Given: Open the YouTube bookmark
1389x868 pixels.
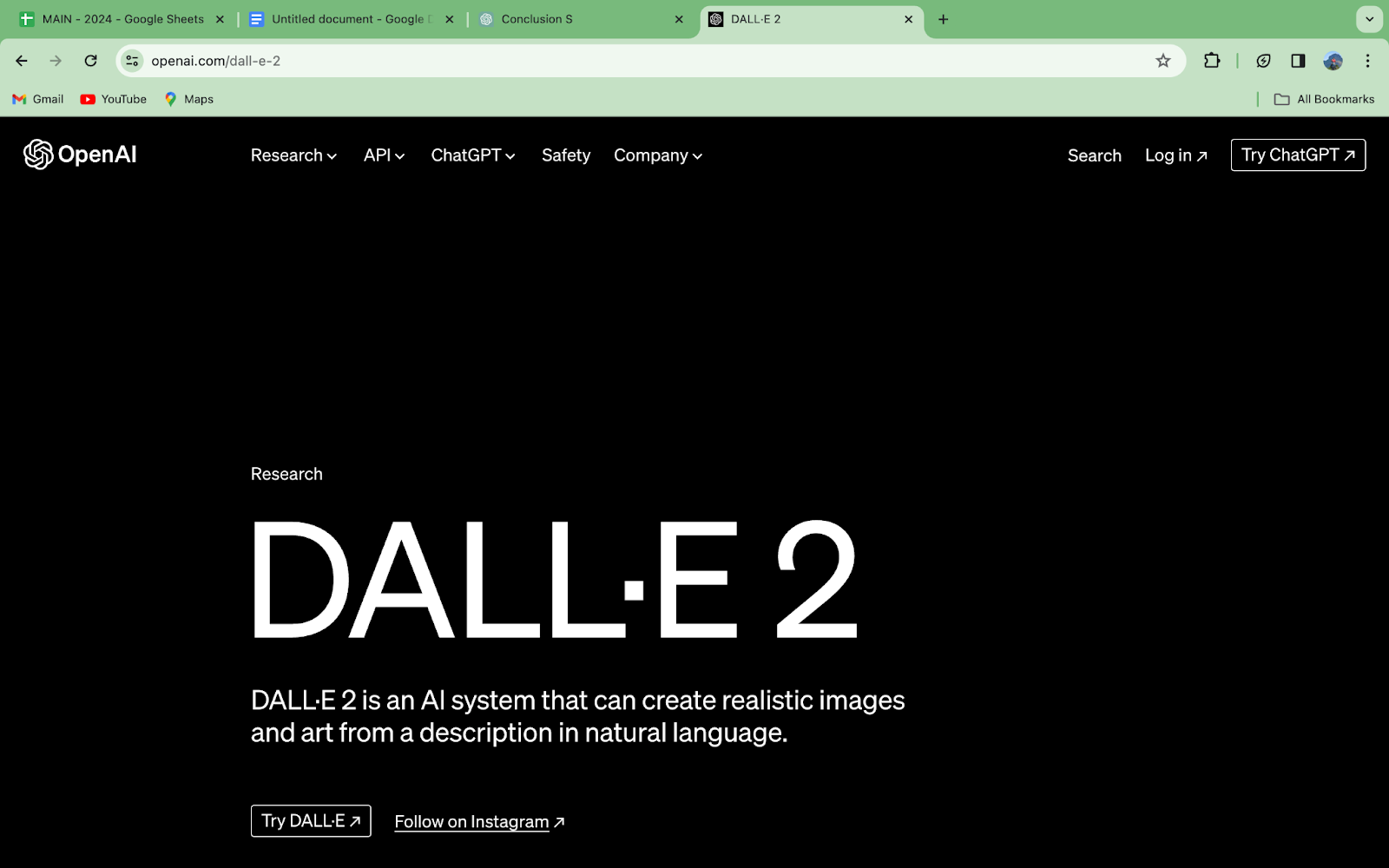Looking at the screenshot, I should pyautogui.click(x=114, y=99).
